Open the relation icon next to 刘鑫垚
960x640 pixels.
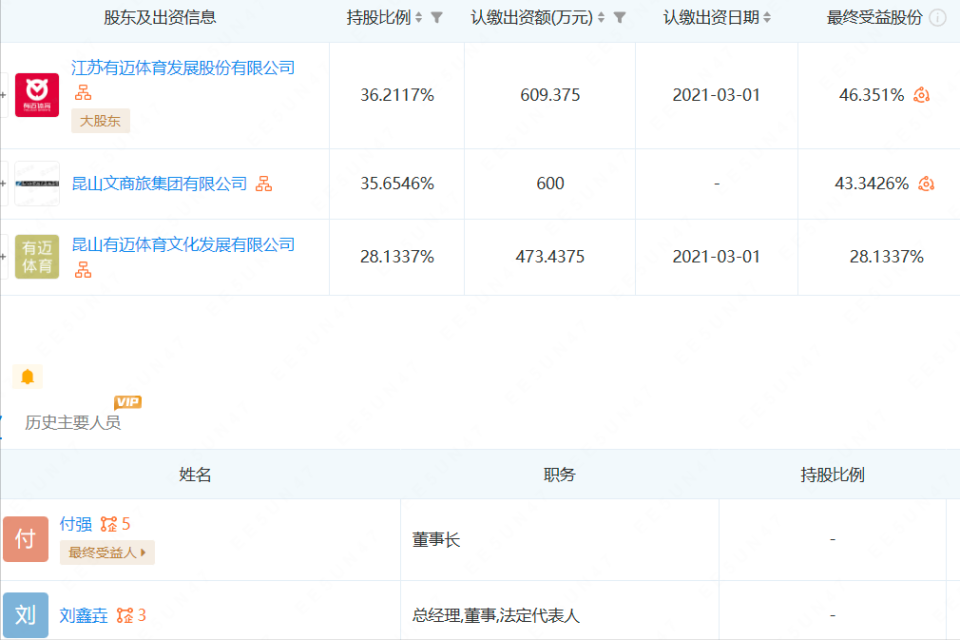point(125,615)
